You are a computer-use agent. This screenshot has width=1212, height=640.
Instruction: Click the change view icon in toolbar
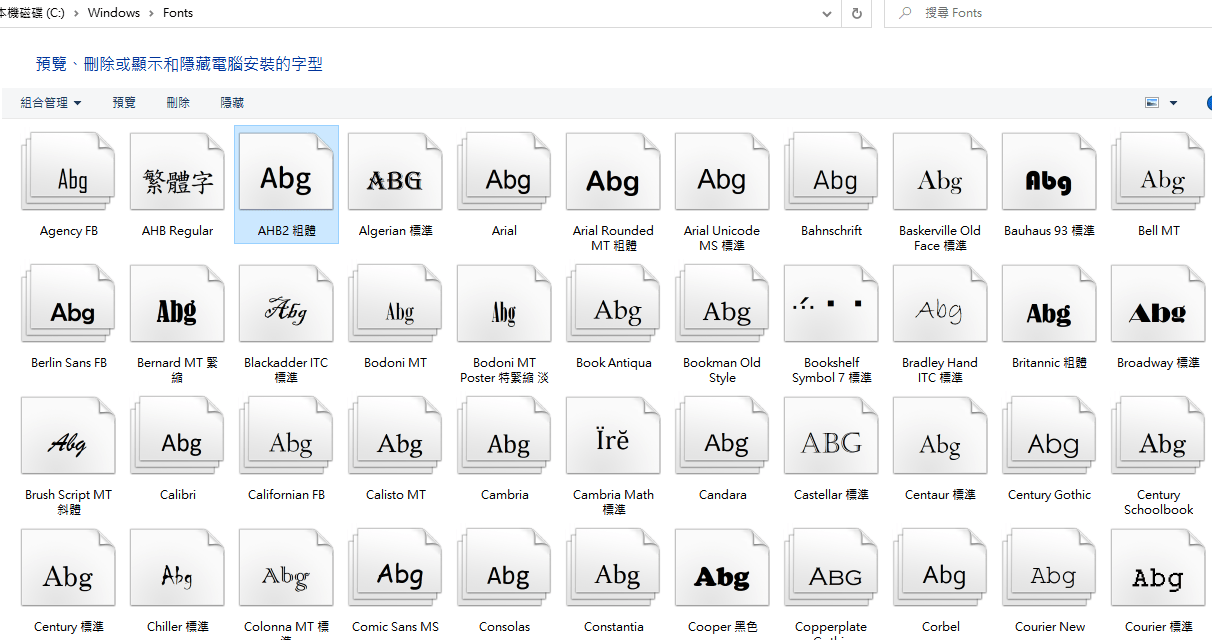point(1152,103)
